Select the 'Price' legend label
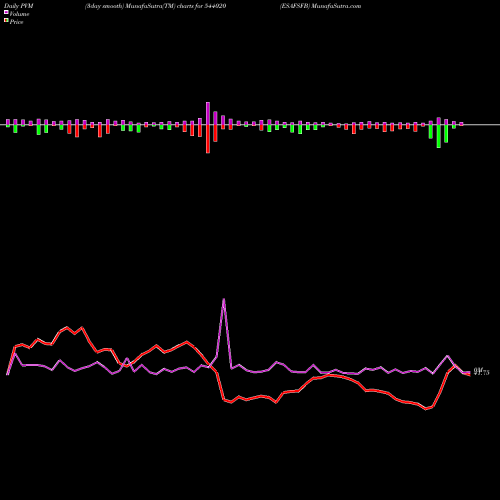 [x=16, y=22]
